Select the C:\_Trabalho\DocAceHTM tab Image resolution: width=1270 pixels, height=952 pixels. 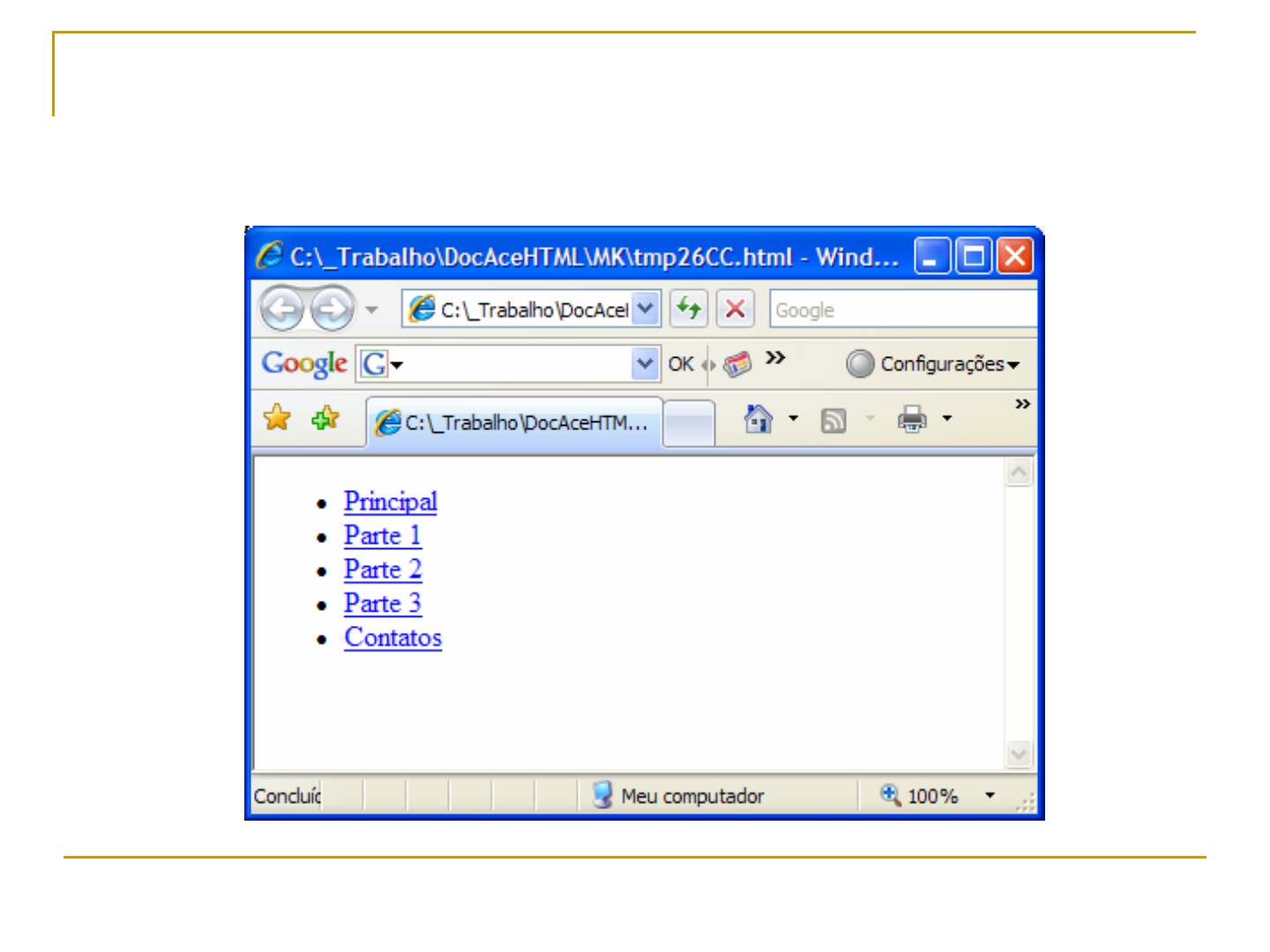tap(514, 422)
